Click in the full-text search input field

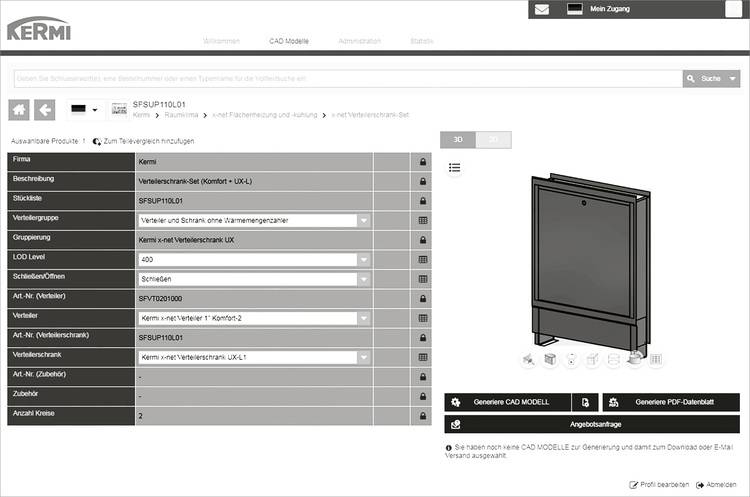point(346,78)
